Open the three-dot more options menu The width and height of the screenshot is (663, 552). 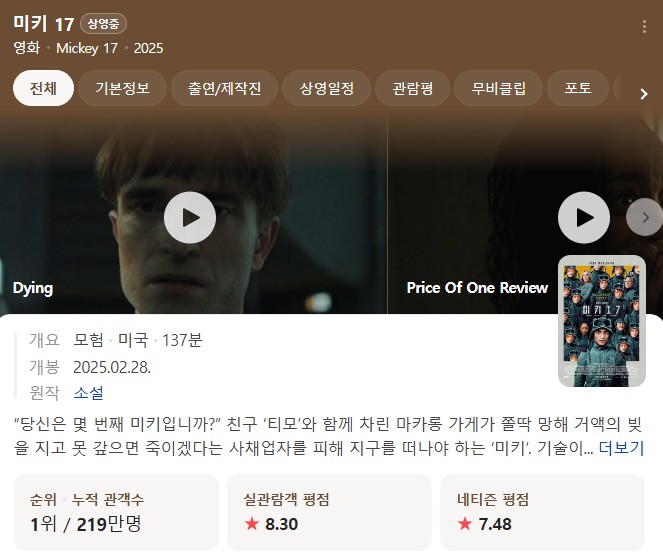pyautogui.click(x=644, y=27)
